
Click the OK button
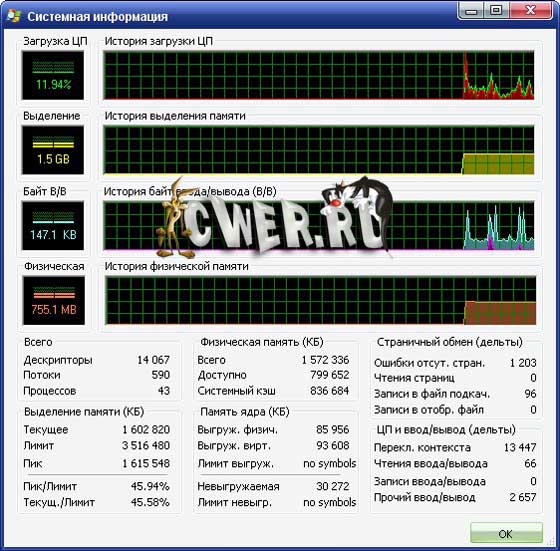[506, 533]
